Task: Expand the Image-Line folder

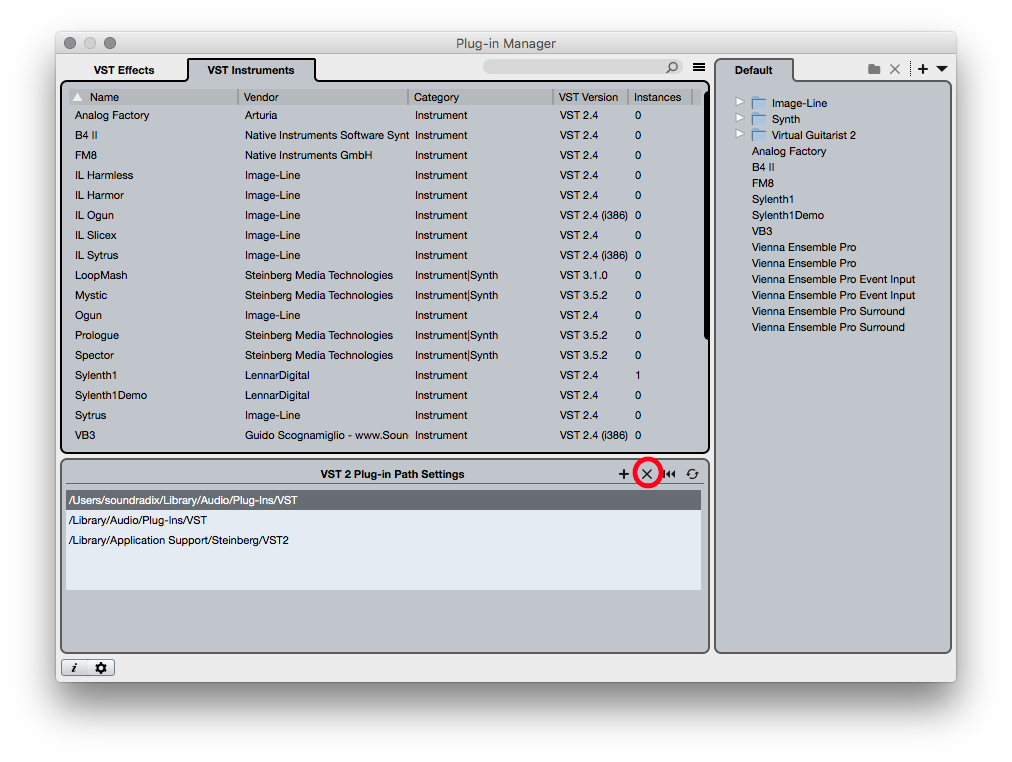Action: pos(740,102)
